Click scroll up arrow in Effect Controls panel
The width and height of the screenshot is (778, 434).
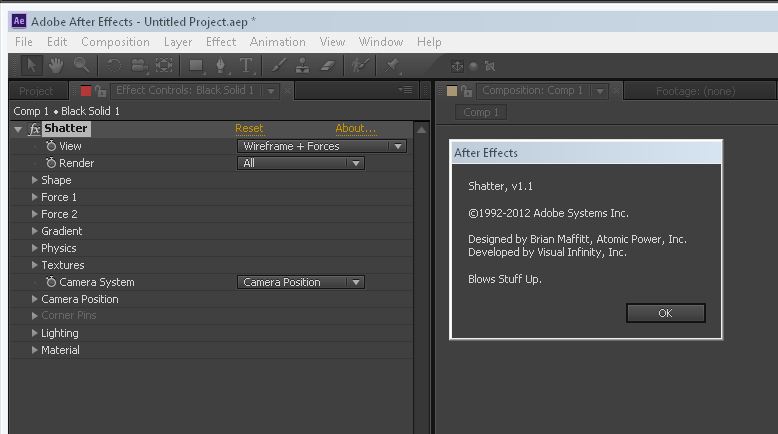[x=421, y=130]
